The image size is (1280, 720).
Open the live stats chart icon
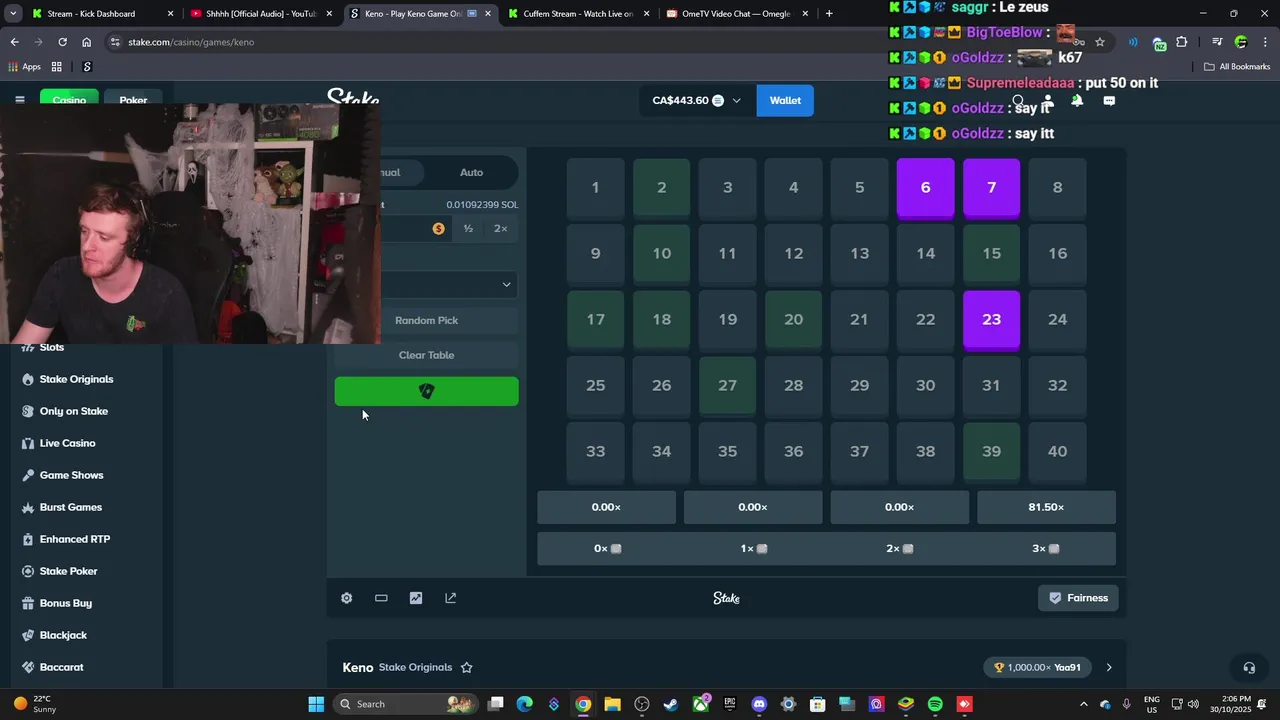(x=416, y=598)
